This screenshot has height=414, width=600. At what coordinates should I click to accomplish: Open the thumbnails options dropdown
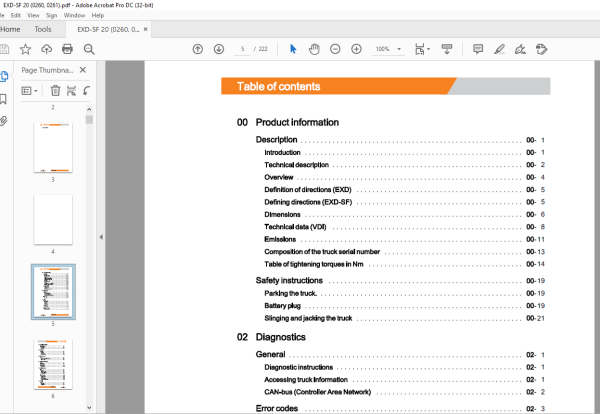[x=29, y=91]
